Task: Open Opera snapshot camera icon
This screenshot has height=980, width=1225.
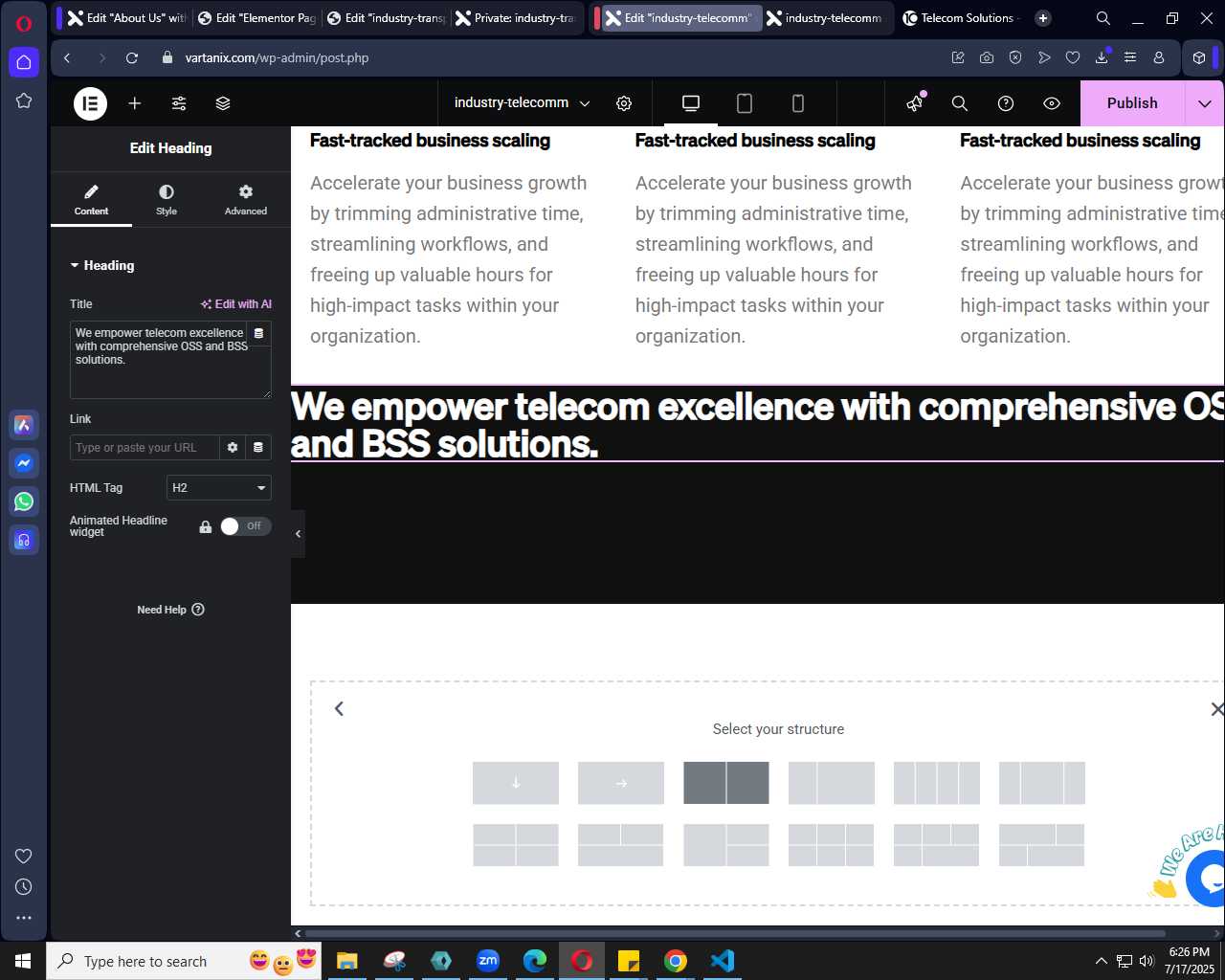Action: 987,57
